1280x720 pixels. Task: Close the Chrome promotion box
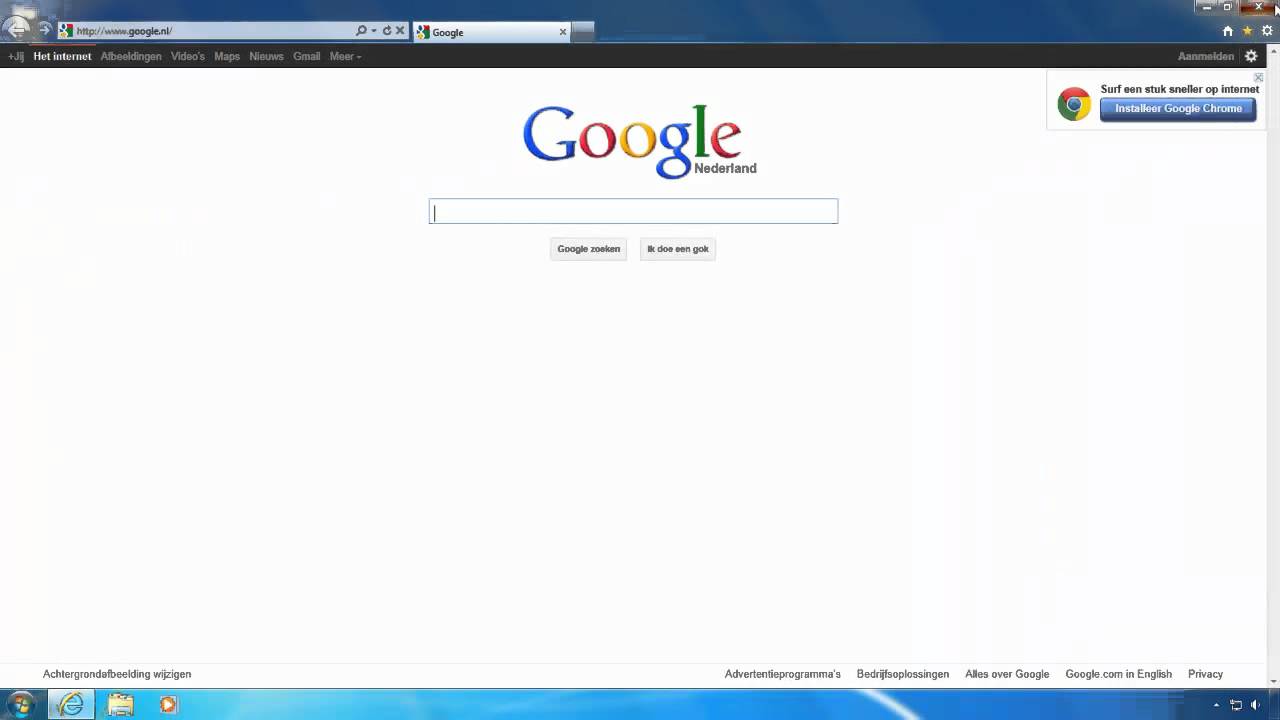pyautogui.click(x=1258, y=77)
